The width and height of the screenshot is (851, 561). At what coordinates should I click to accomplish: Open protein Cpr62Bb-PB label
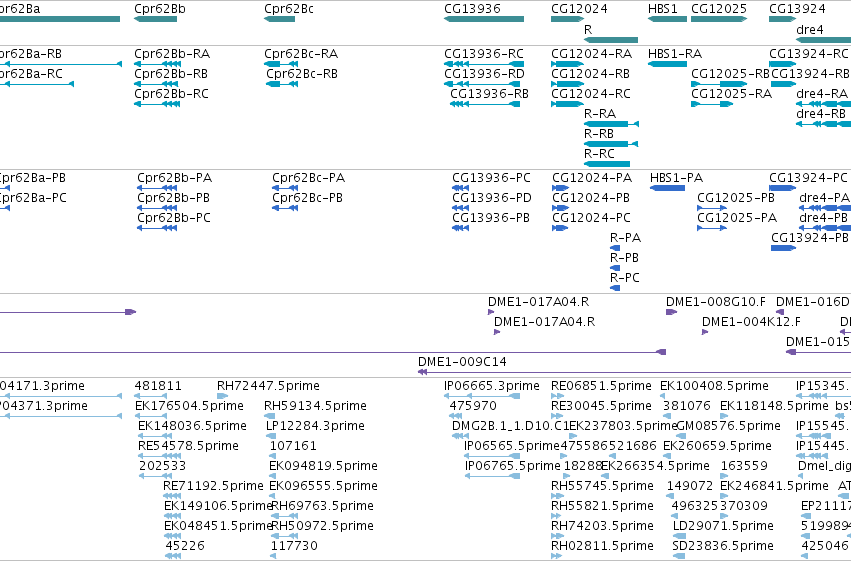[173, 199]
